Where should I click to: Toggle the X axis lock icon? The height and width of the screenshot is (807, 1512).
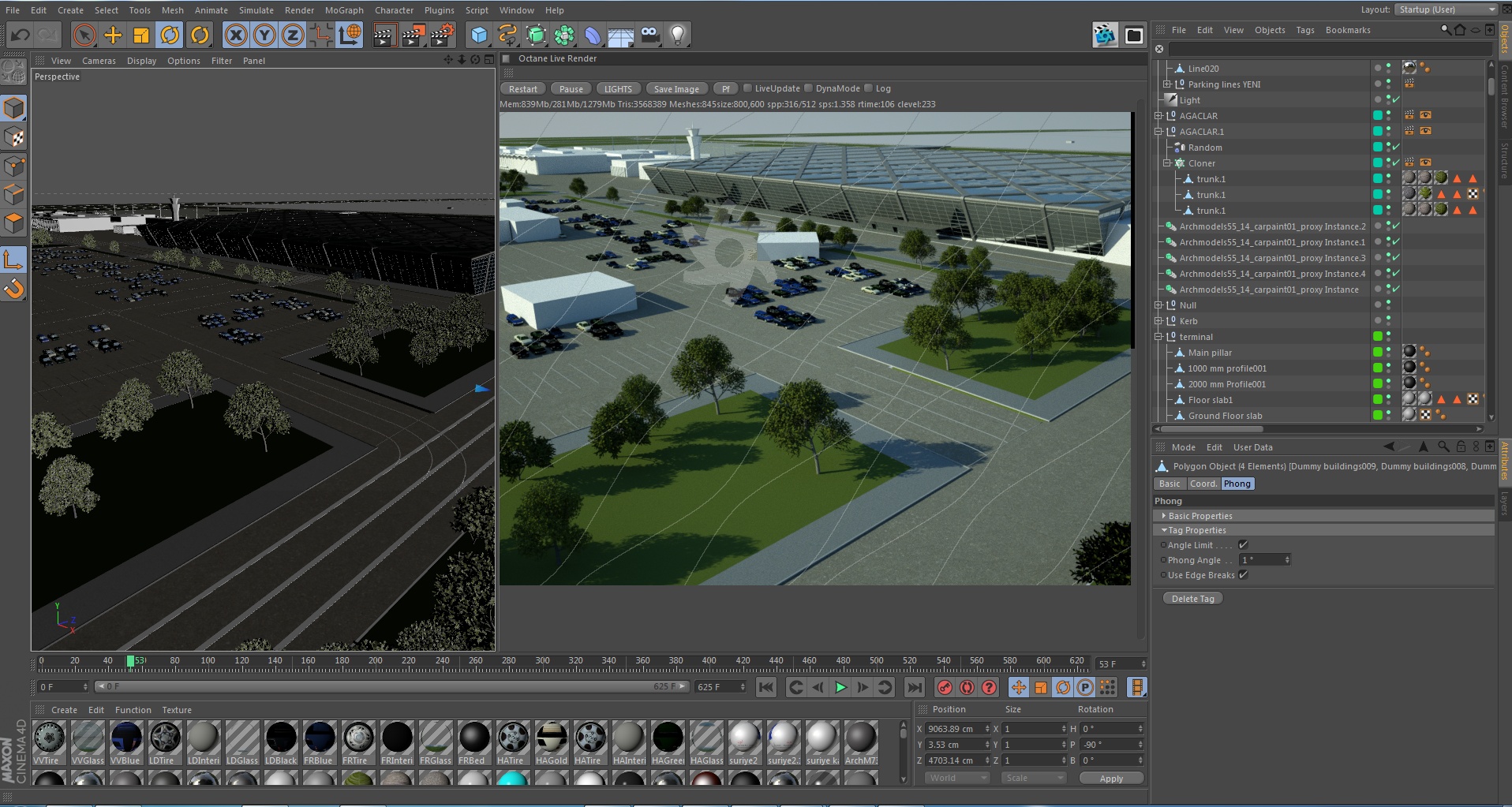tap(235, 35)
